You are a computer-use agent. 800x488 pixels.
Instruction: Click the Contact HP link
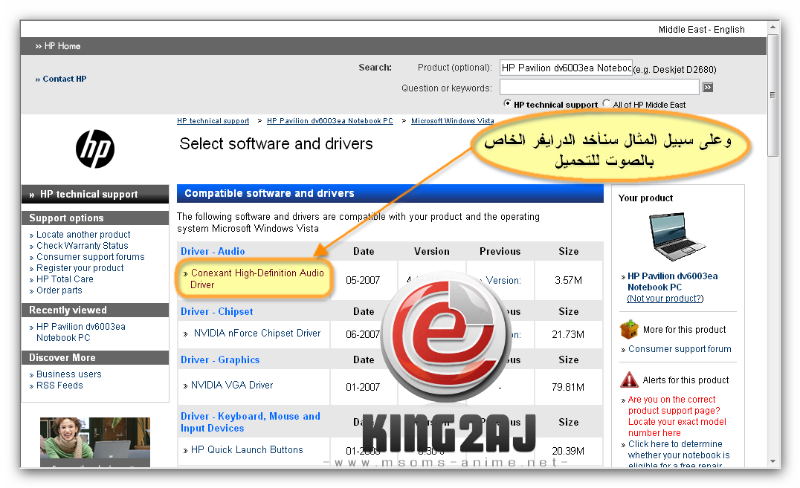pos(64,79)
